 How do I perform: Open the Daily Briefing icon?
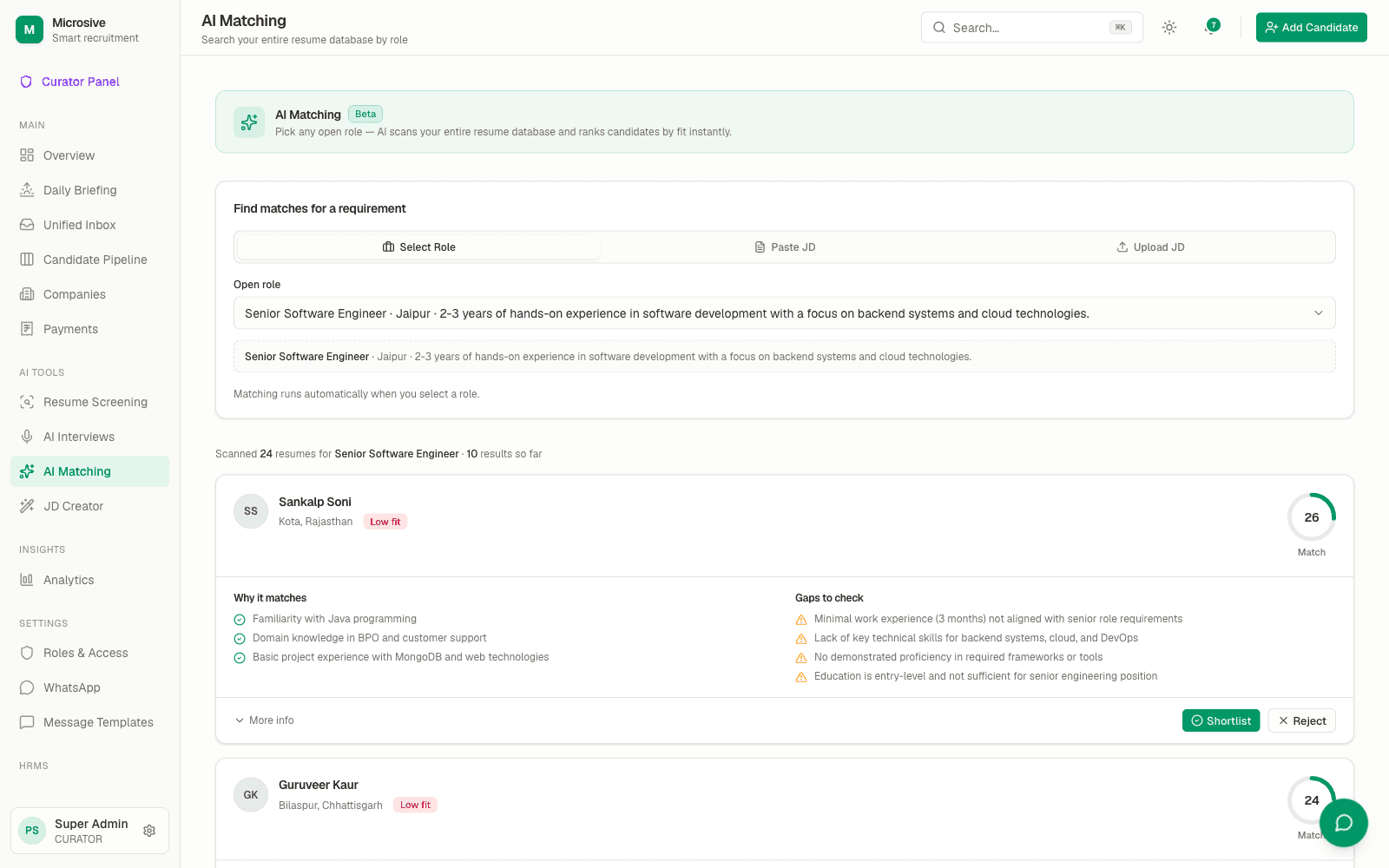click(27, 190)
